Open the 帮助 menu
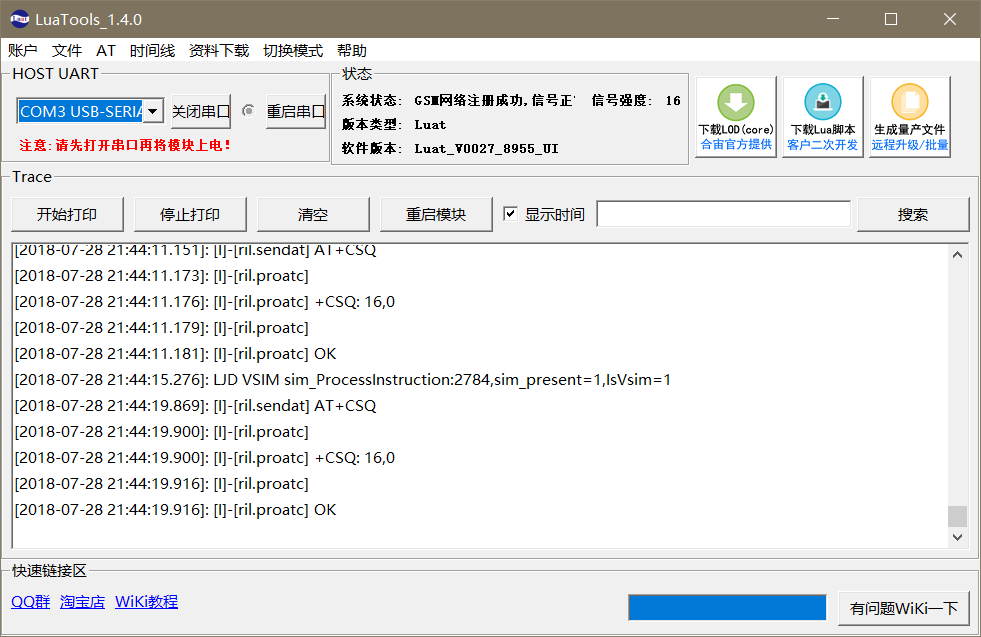 coord(352,51)
